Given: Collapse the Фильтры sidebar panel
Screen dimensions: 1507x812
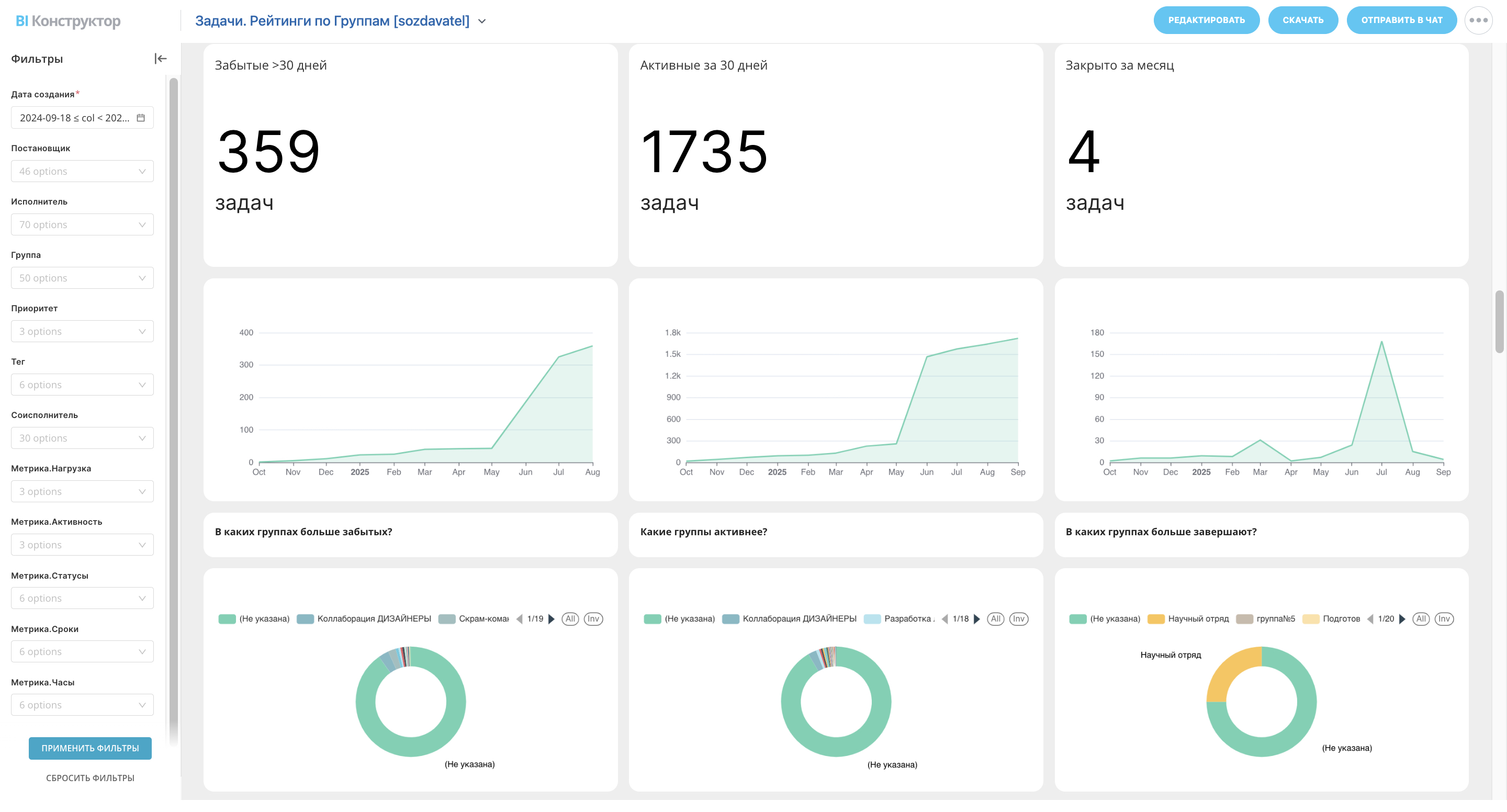Looking at the screenshot, I should [x=160, y=59].
